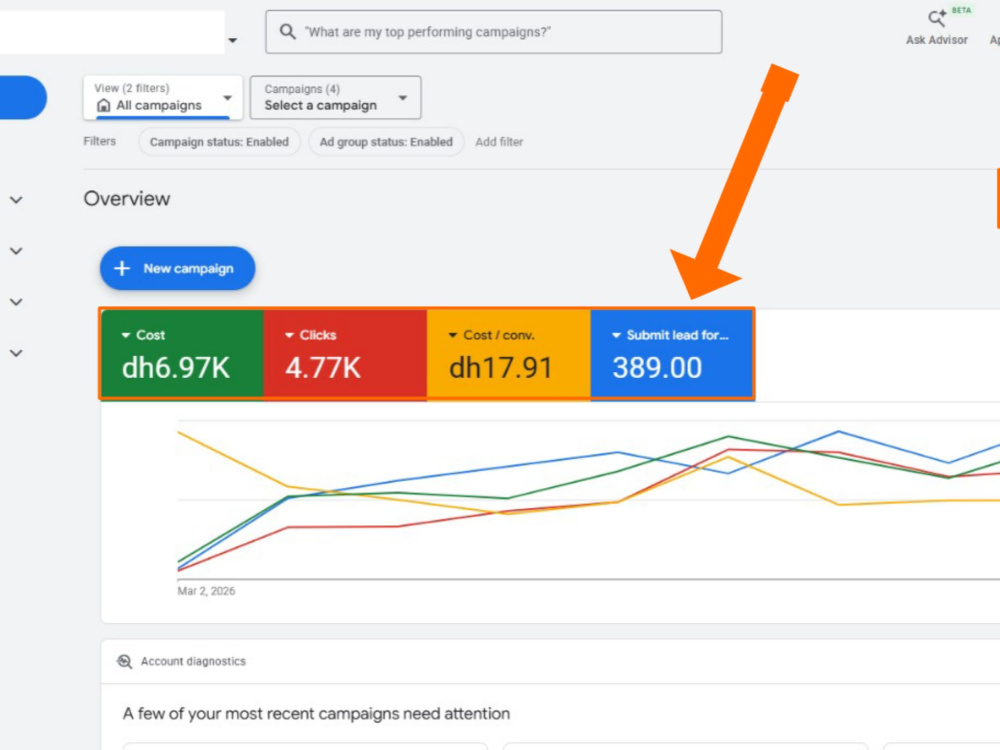Click the blue pill button in sidebar
Screen dimensions: 1000x750
pos(23,98)
